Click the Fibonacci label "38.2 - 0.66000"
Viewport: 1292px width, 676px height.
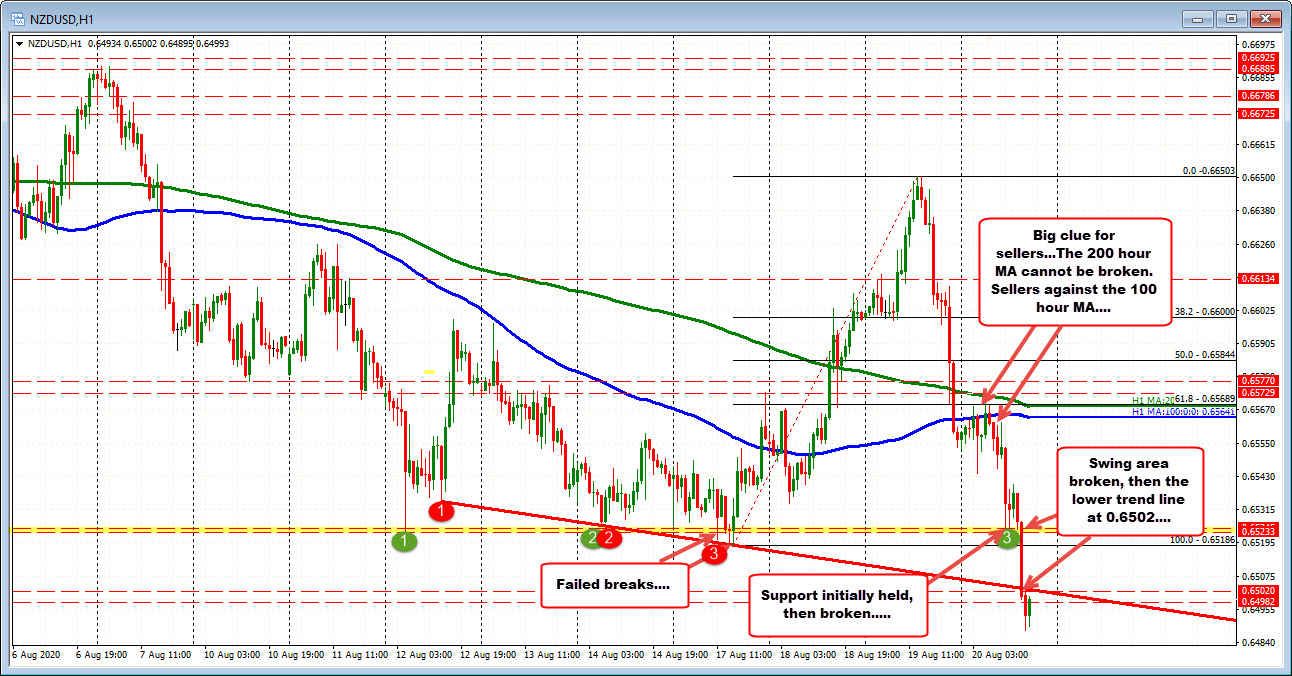click(1204, 312)
